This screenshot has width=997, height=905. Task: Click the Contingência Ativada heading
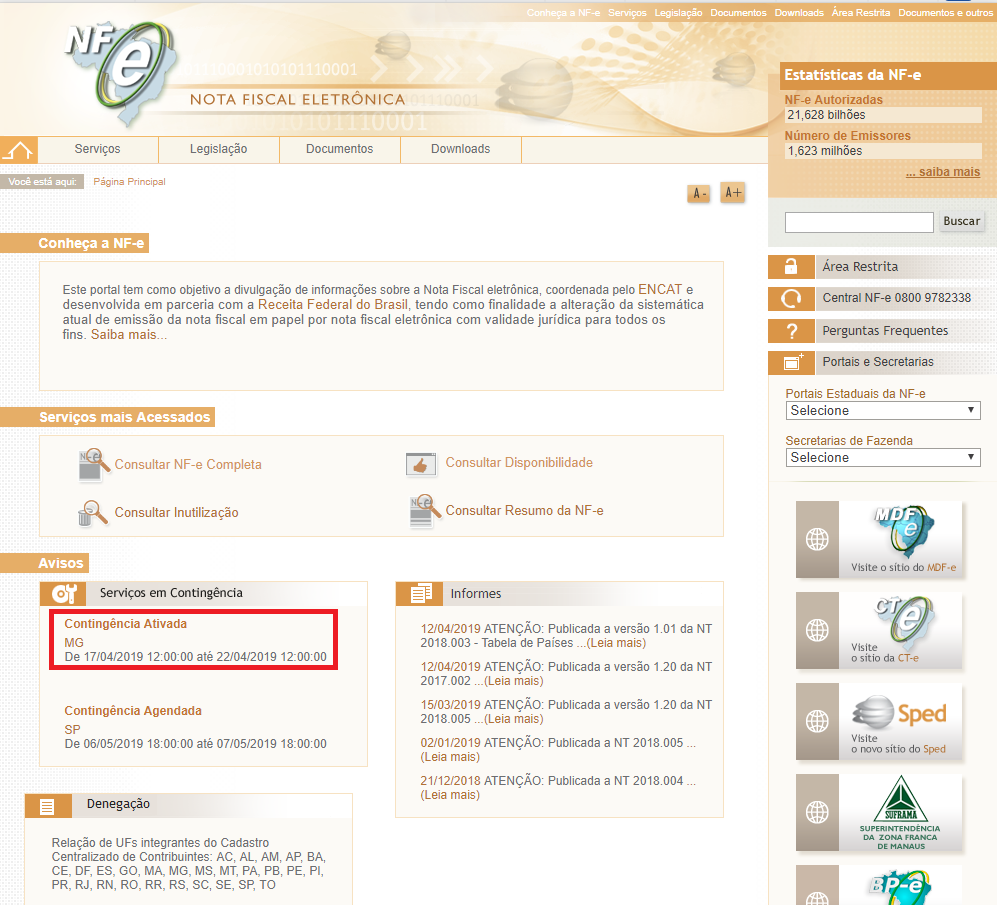(x=125, y=624)
